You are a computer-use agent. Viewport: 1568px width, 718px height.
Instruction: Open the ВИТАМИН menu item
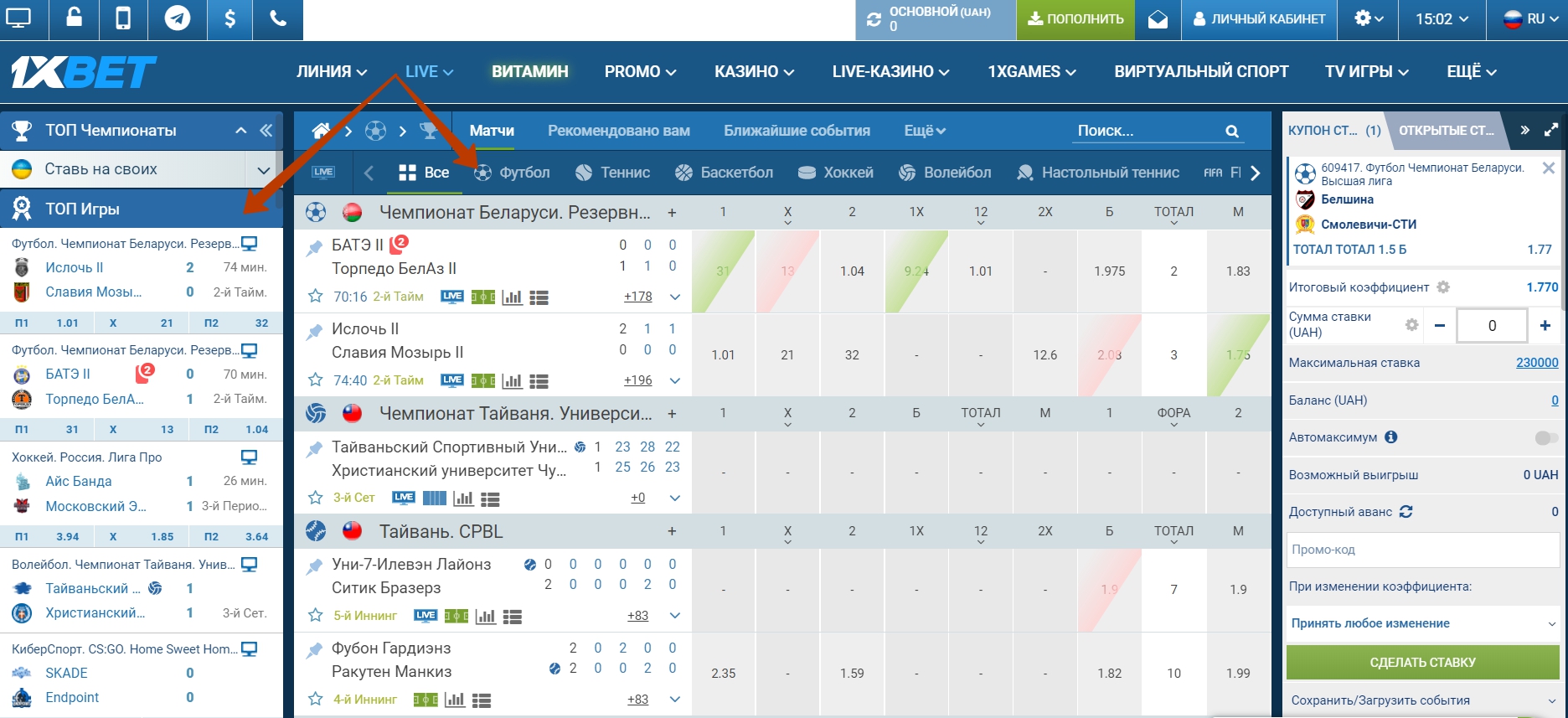[x=529, y=72]
